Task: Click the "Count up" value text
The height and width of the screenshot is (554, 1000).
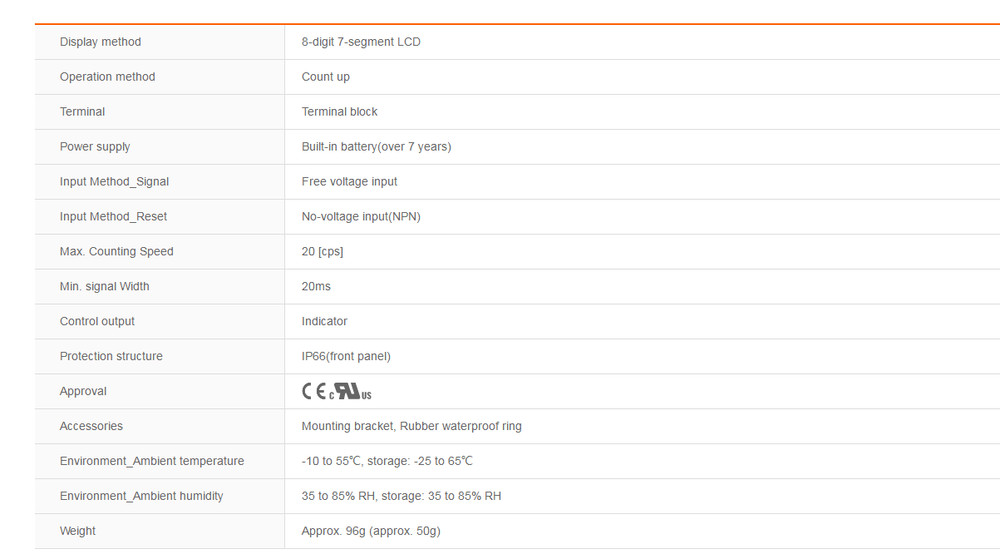Action: [325, 77]
